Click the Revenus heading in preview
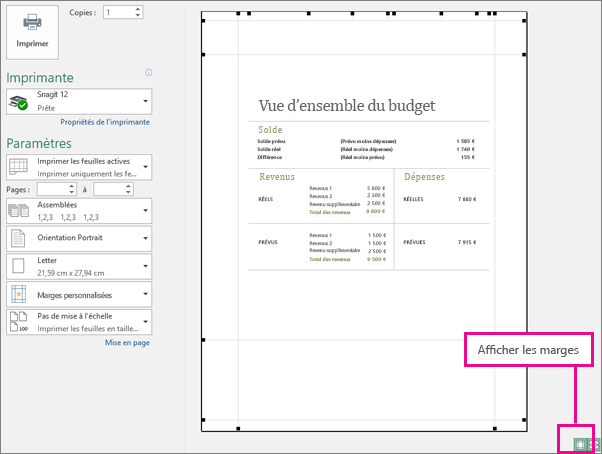 [277, 177]
